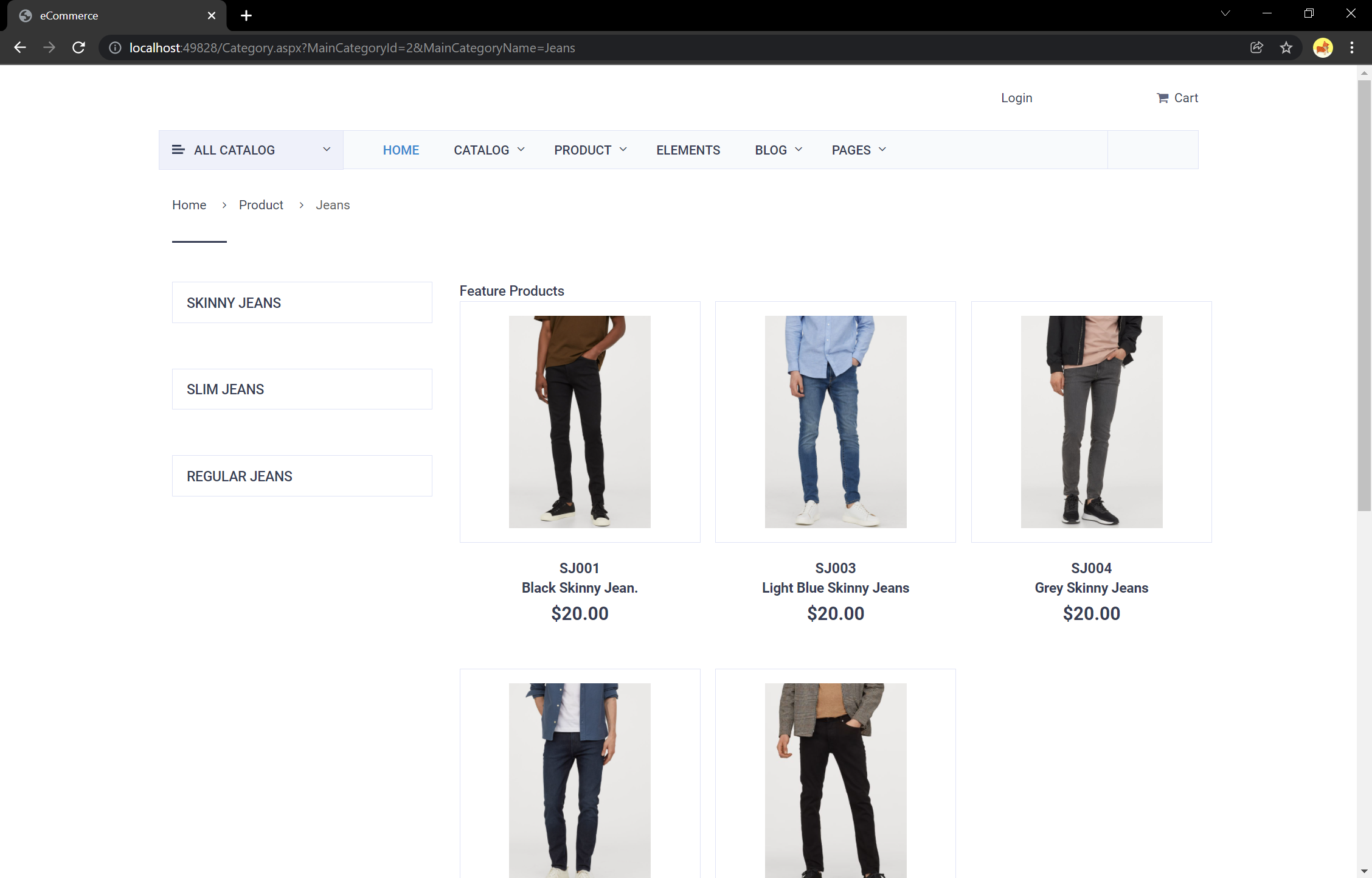Expand the BLOG menu chevron

click(x=799, y=150)
